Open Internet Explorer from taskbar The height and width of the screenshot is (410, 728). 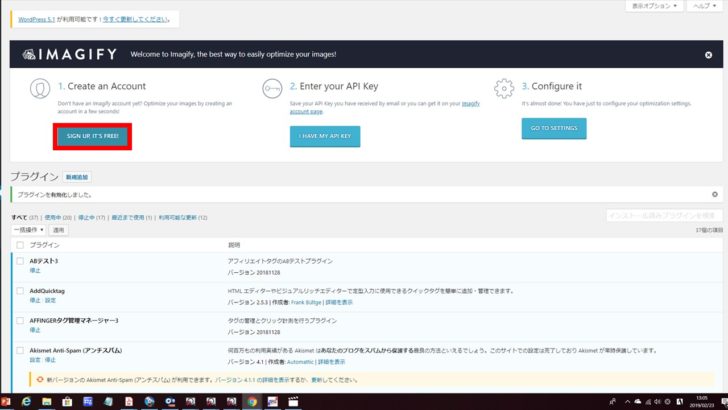tap(26, 402)
